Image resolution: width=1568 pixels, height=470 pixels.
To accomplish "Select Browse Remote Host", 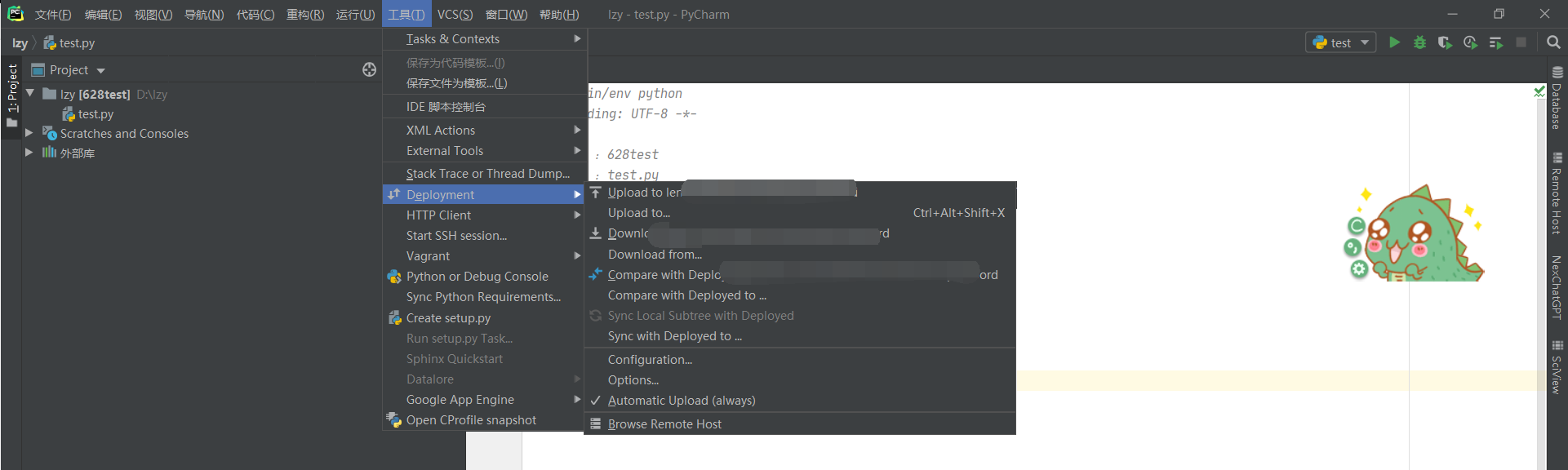I will (664, 424).
